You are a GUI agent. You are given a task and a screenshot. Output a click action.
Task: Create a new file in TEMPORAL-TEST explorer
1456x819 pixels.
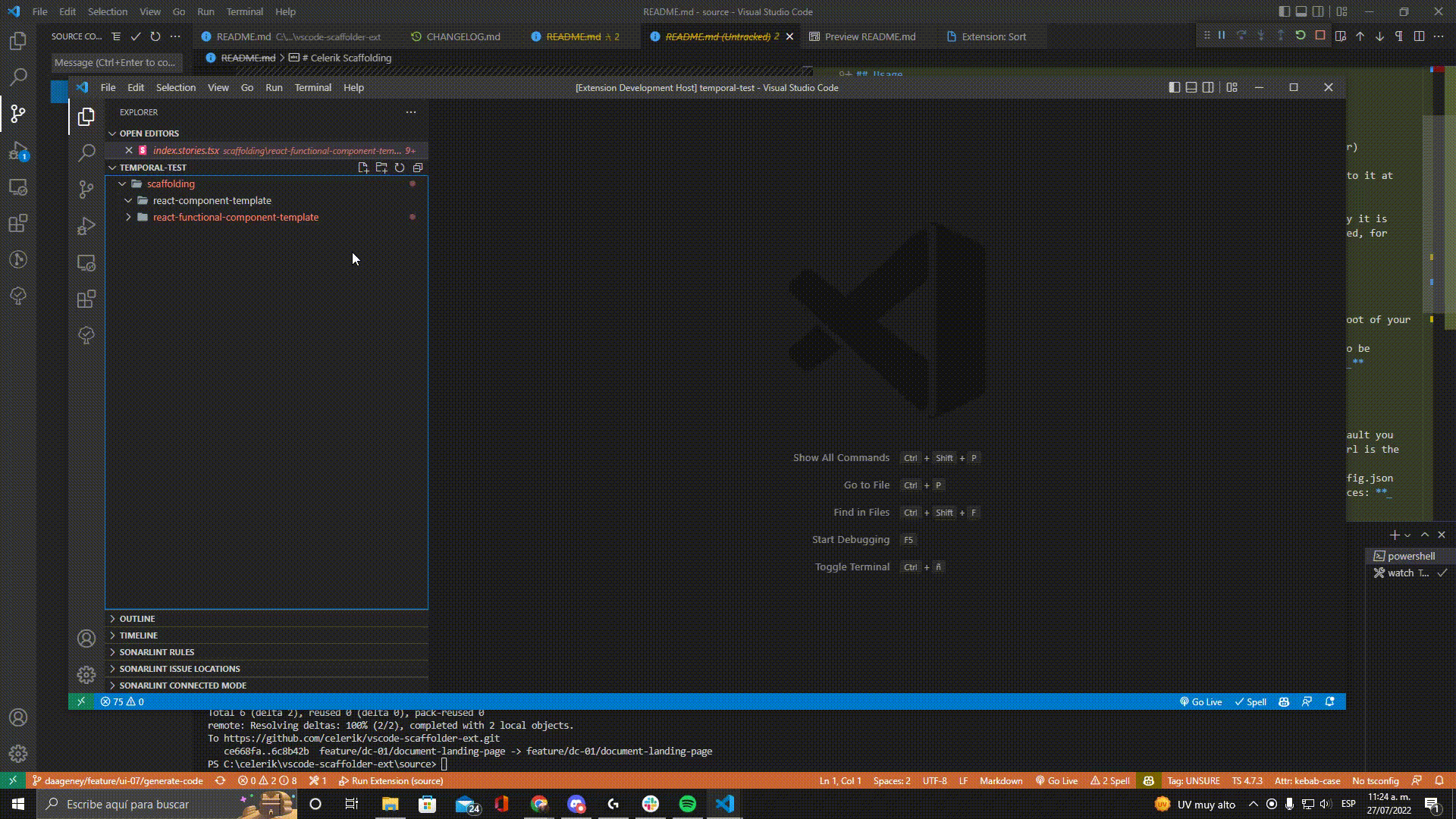363,168
